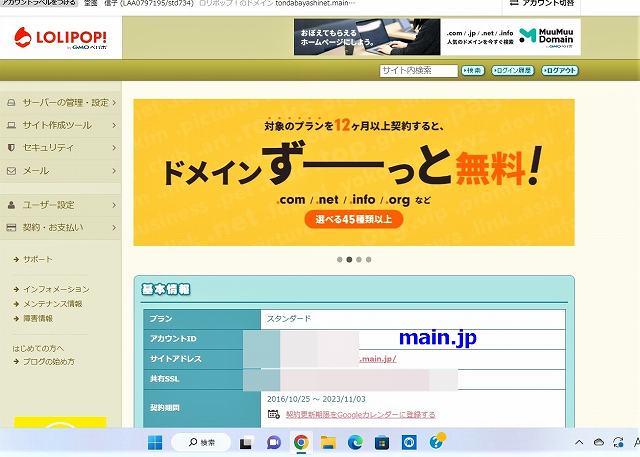The image size is (640, 457).
Task: Expand サイト作成ツール menu
Action: tap(60, 125)
